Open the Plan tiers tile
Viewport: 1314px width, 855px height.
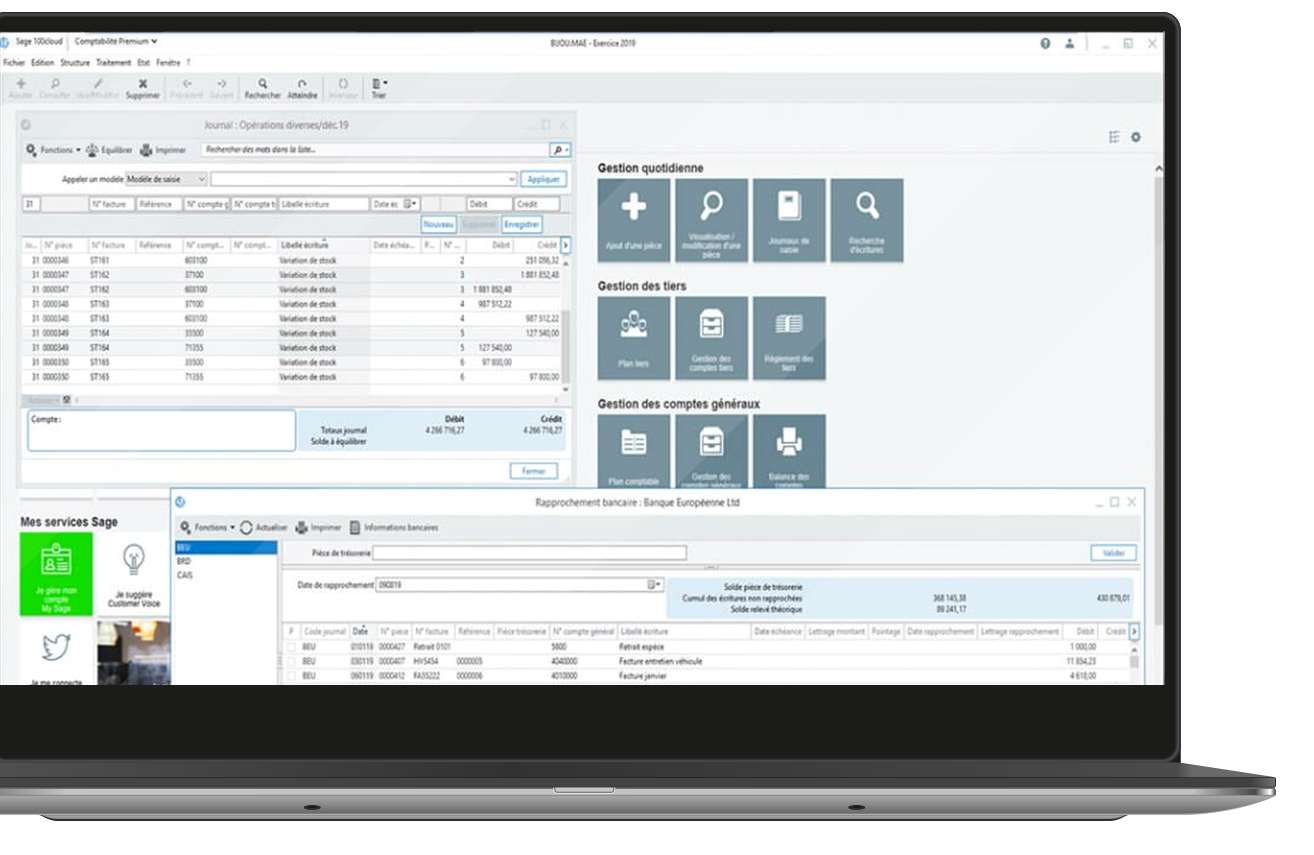634,338
